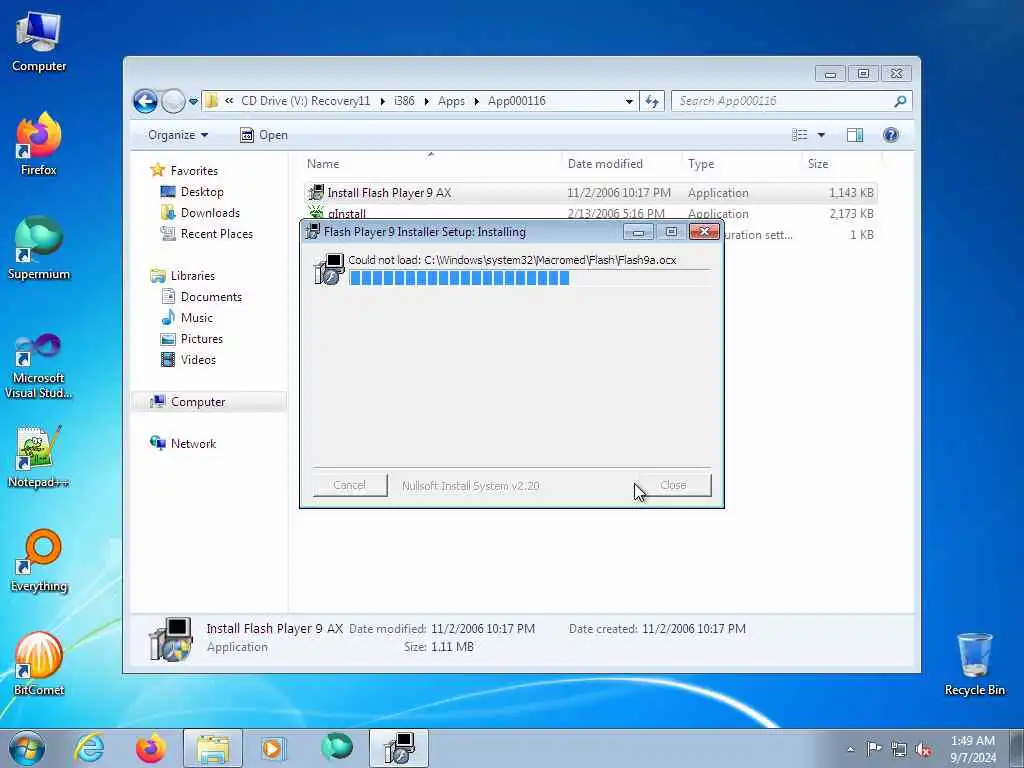Click the search magnifier icon
The width and height of the screenshot is (1024, 768).
[901, 101]
